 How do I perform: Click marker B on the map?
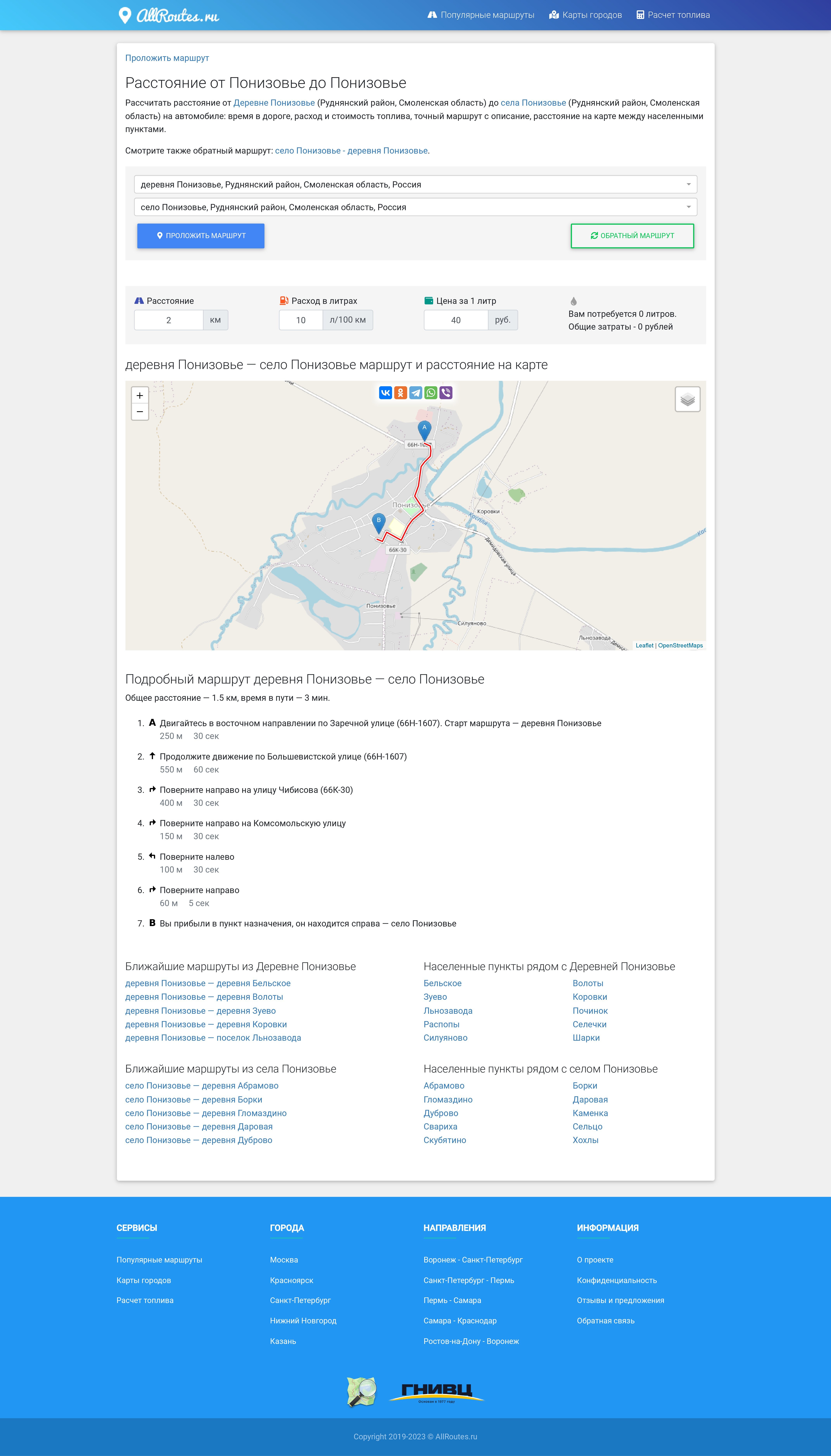pyautogui.click(x=378, y=523)
